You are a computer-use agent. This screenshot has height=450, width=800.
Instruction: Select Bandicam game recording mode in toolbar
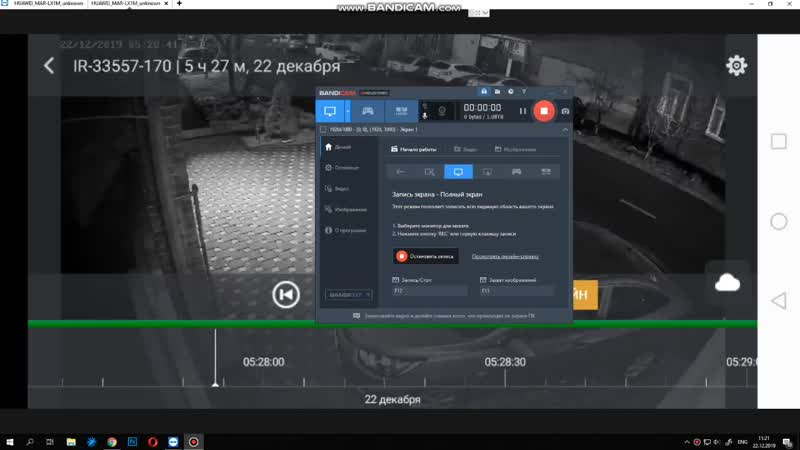click(x=367, y=111)
